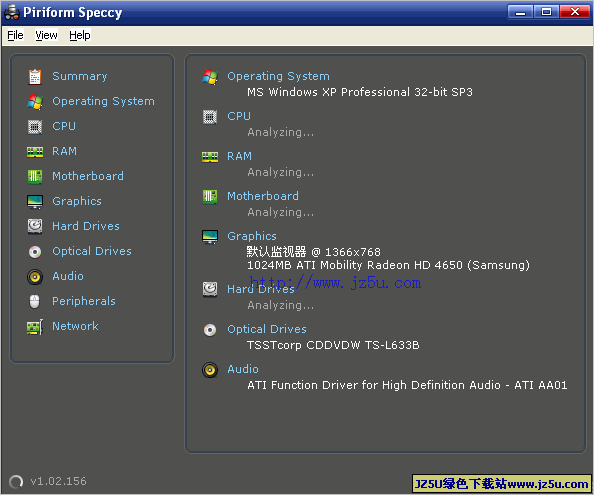Click the RAM memory stick sidebar icon

point(35,151)
